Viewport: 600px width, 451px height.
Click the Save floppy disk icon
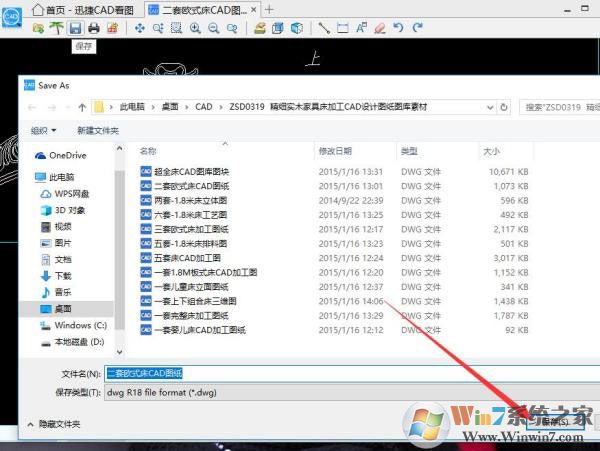click(x=75, y=28)
